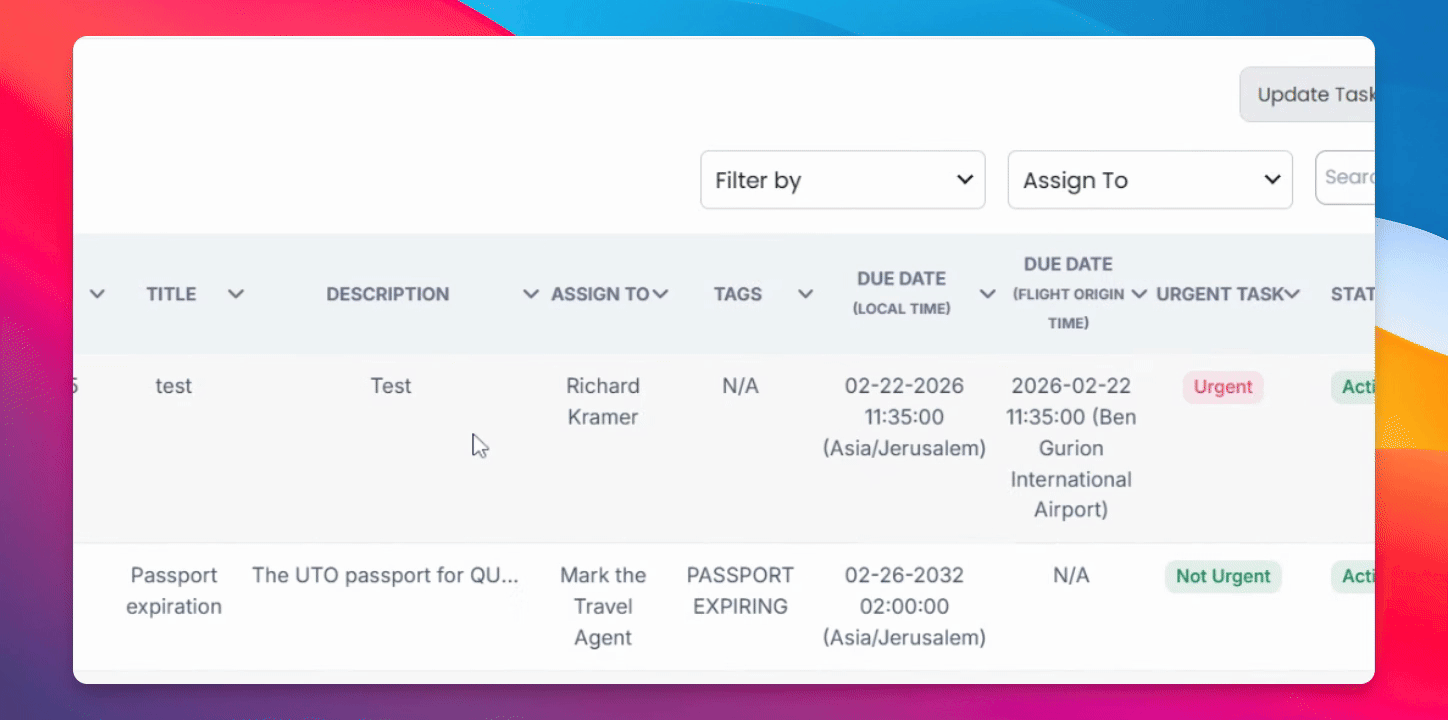Open the Filter by dropdown

click(843, 180)
